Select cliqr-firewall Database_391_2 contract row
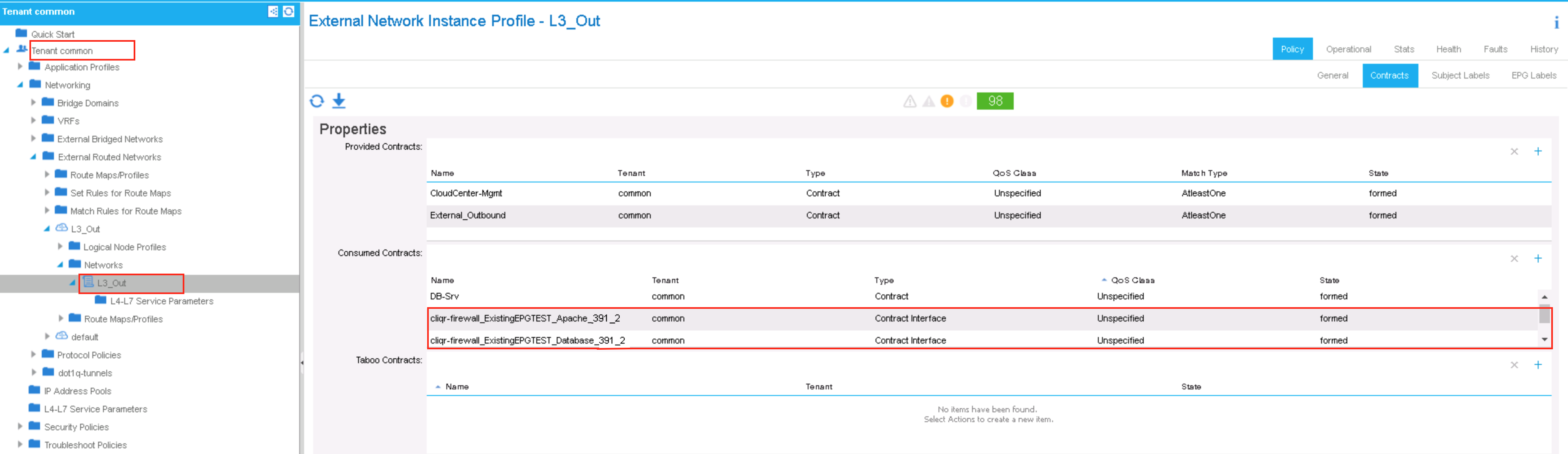The height and width of the screenshot is (454, 1568). pos(982,340)
